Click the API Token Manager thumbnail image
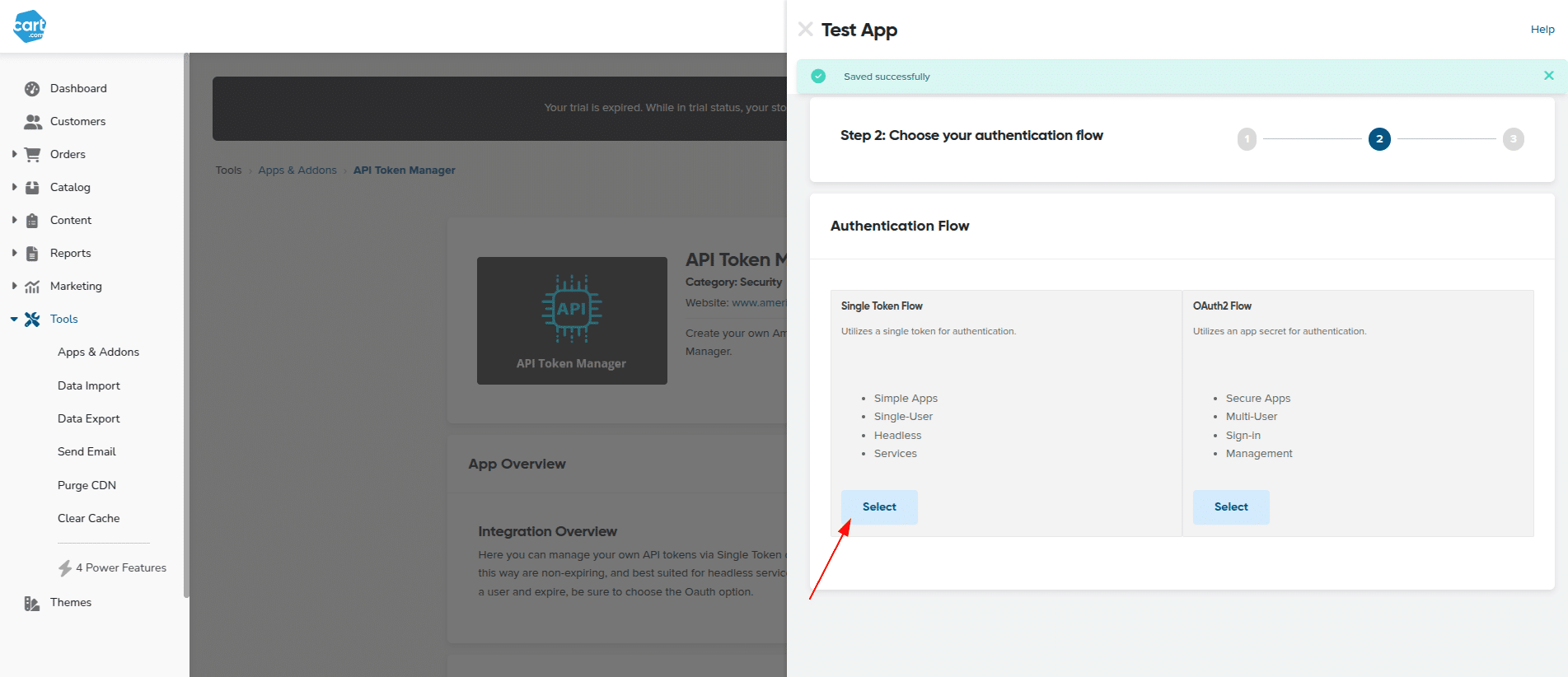This screenshot has height=677, width=1568. tap(572, 320)
